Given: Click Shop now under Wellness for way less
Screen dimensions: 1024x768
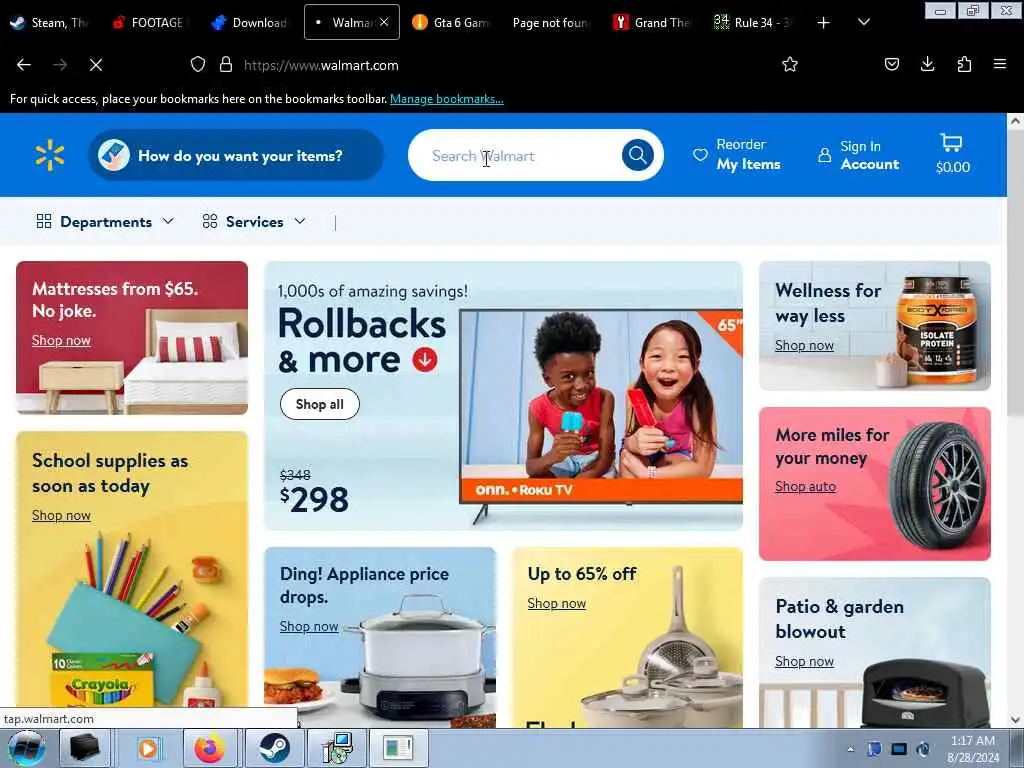Looking at the screenshot, I should pos(804,345).
